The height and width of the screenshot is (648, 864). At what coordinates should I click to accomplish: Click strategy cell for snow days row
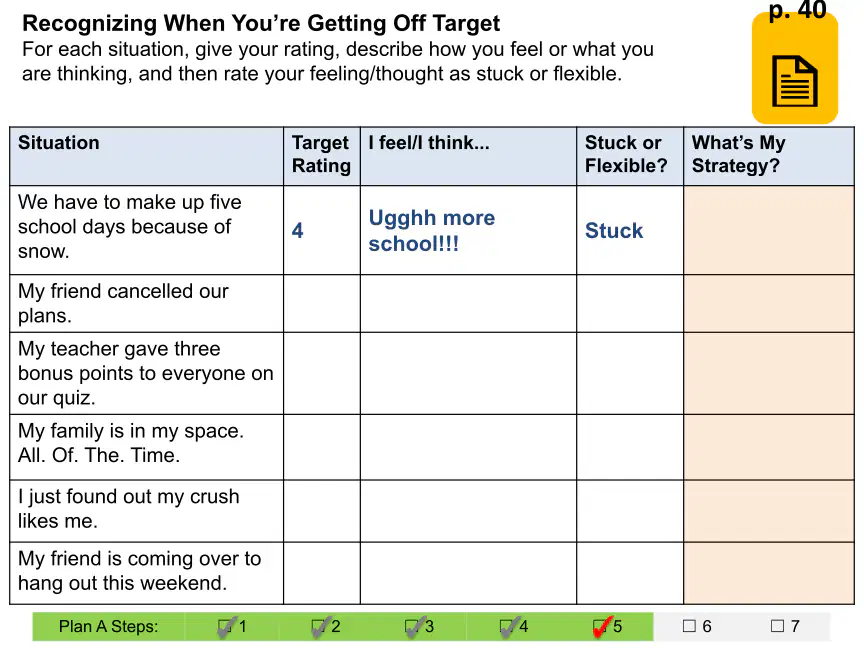[769, 230]
